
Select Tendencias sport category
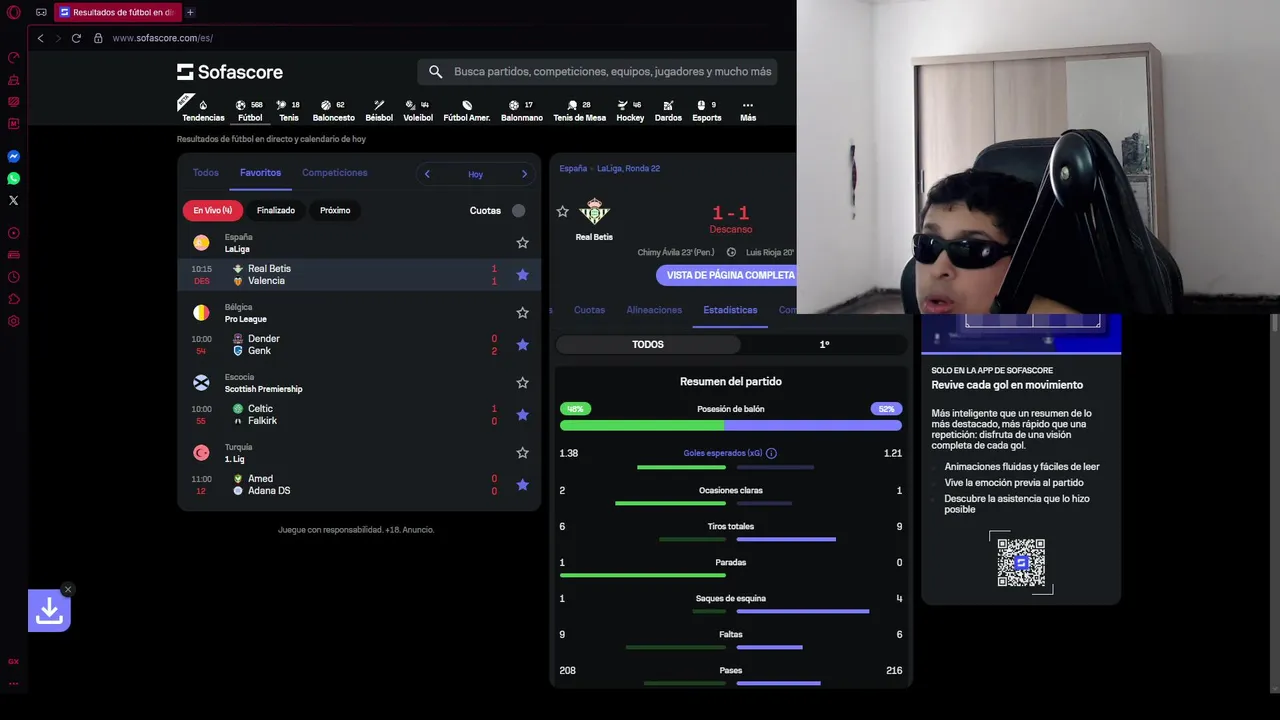tap(203, 110)
